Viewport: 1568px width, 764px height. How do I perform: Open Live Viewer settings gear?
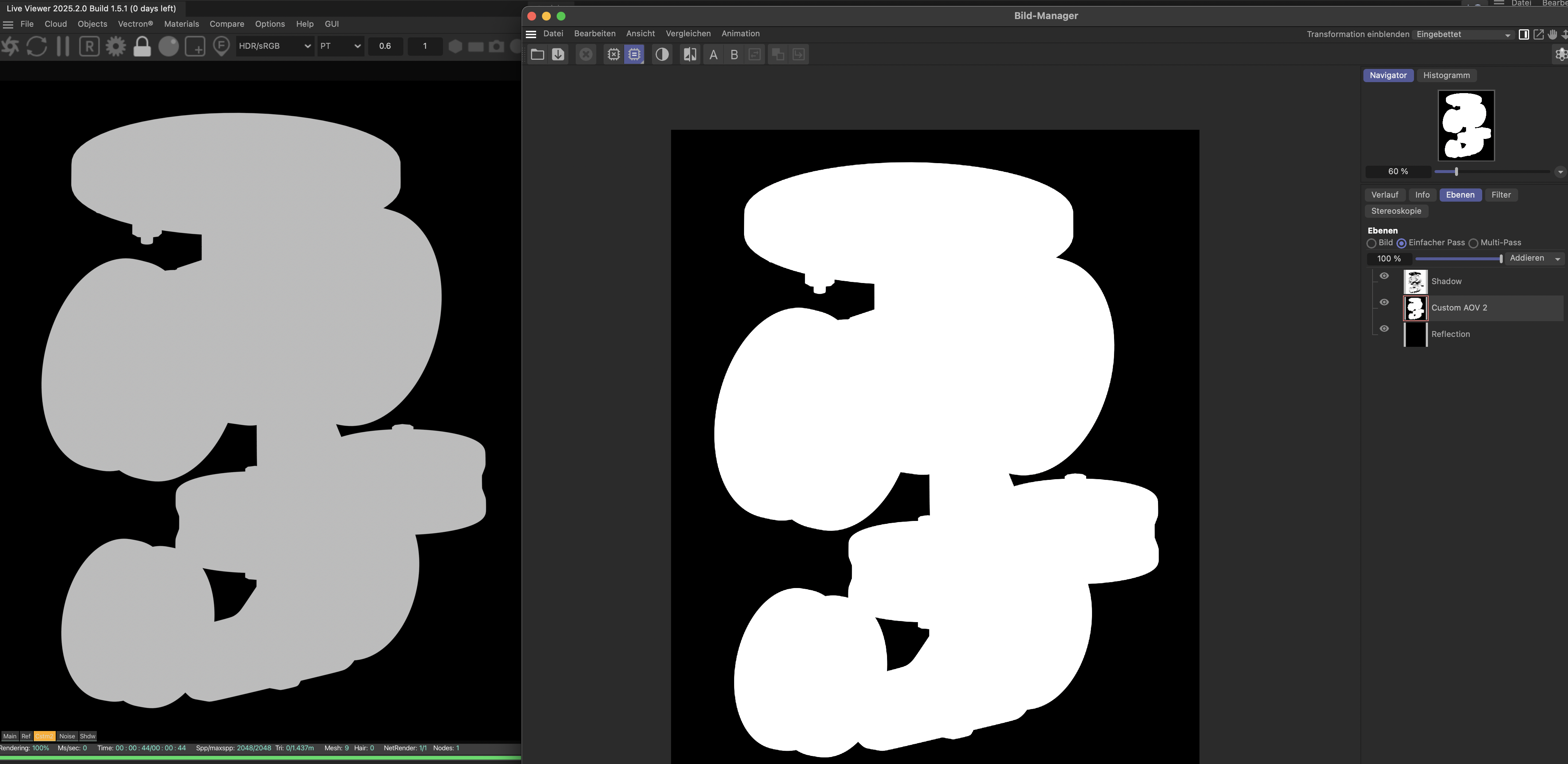[x=116, y=46]
